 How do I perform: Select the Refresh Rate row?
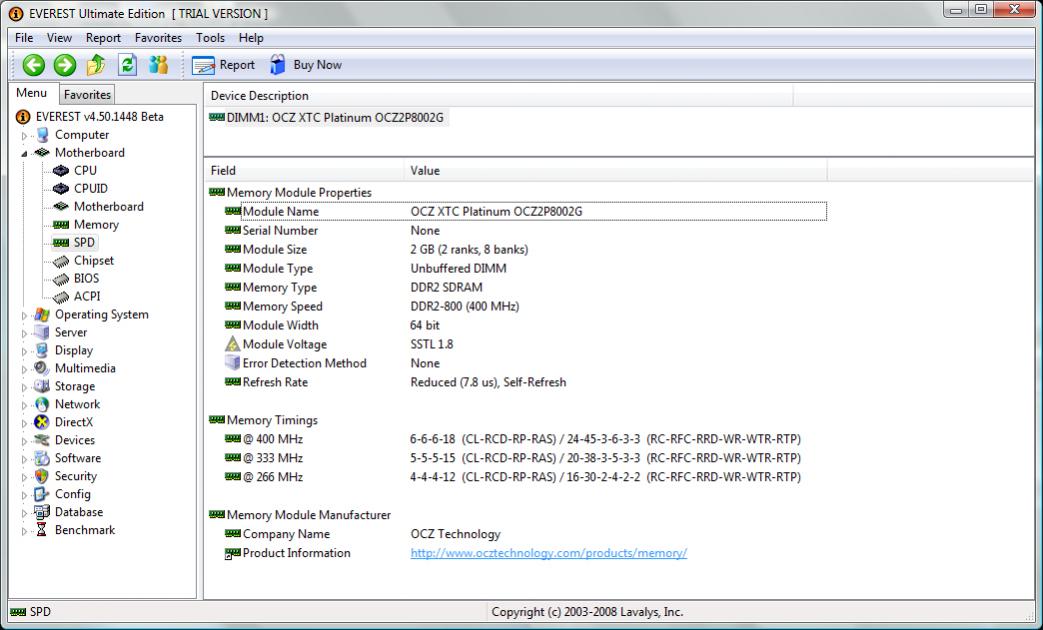(x=525, y=382)
